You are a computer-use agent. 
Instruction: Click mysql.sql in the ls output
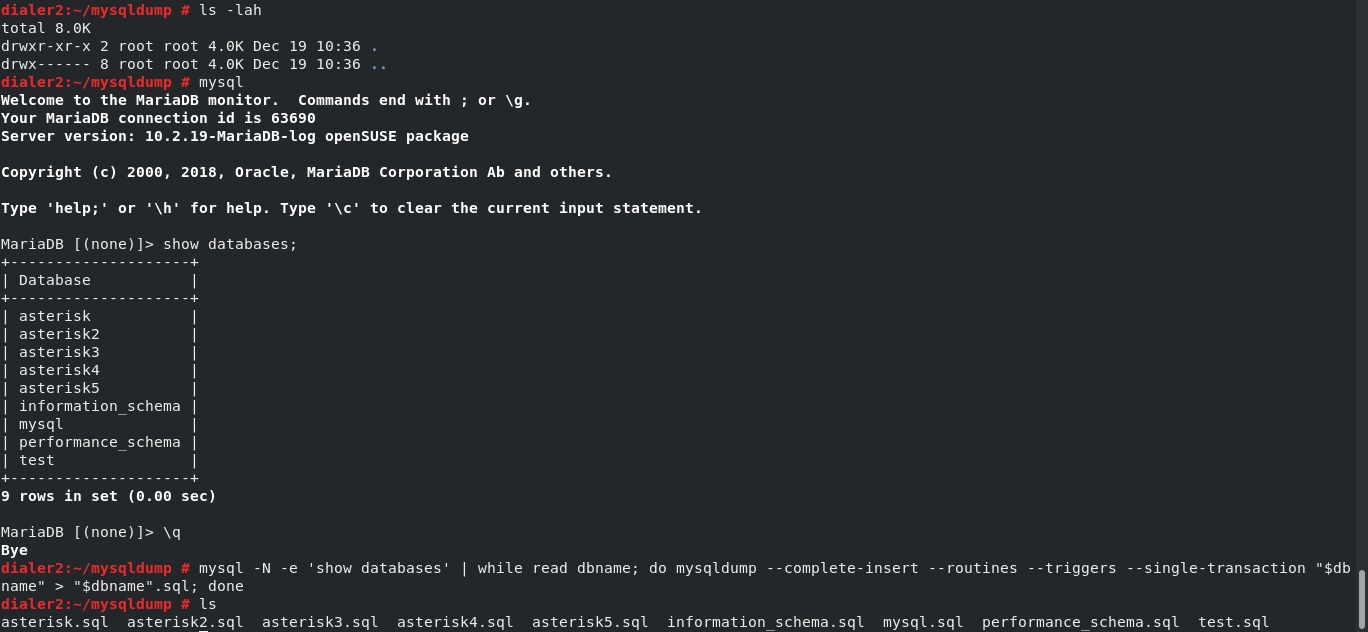click(x=923, y=622)
